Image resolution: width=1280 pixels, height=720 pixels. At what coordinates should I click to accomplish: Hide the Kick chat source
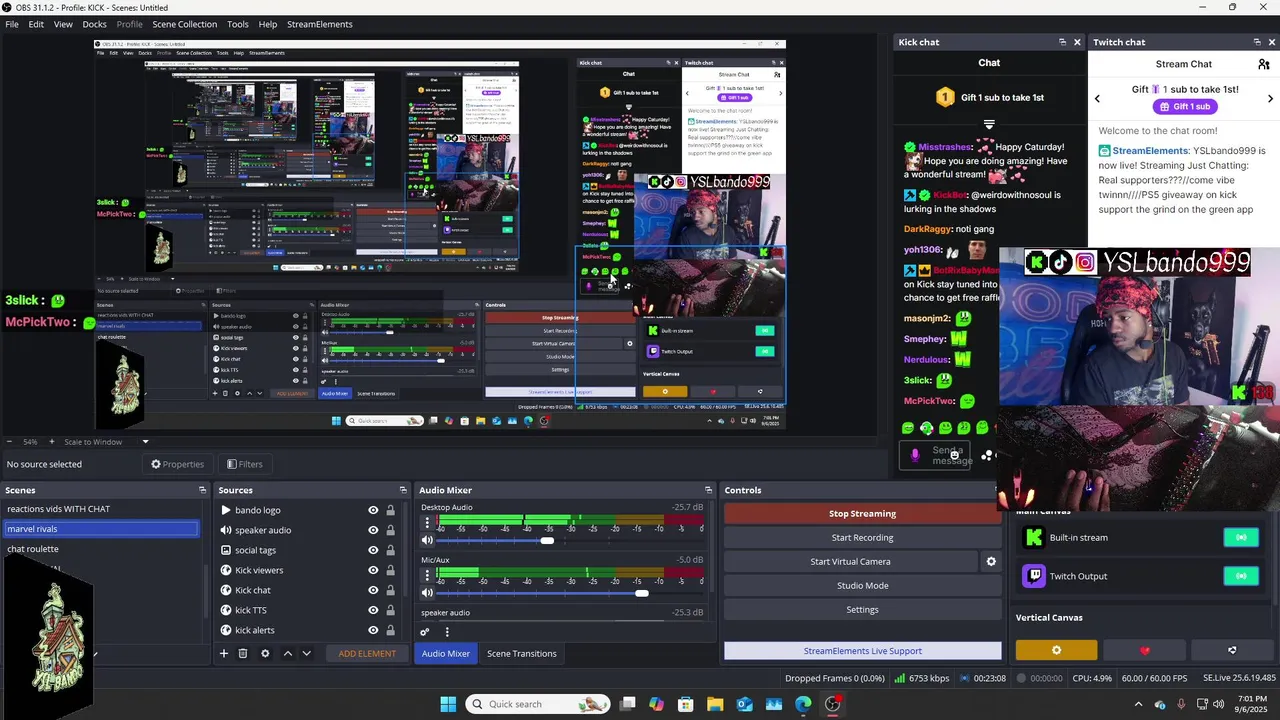[x=373, y=590]
